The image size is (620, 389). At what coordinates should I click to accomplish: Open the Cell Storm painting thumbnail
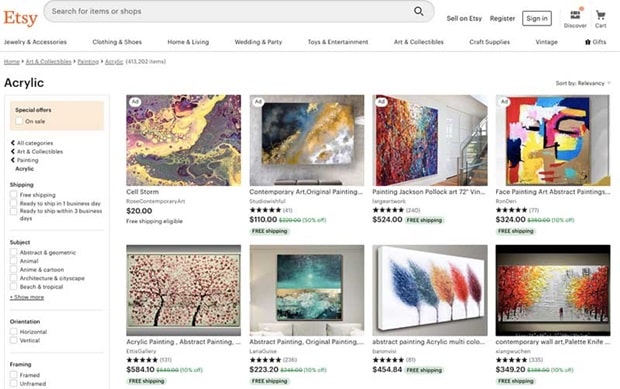click(183, 140)
